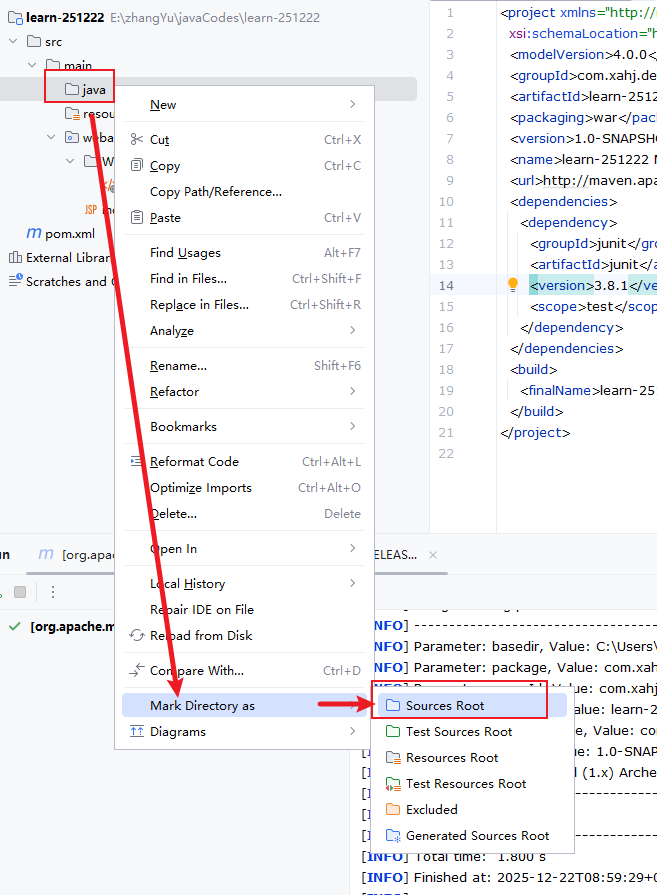Click the Cut scissors icon

pyautogui.click(x=136, y=139)
